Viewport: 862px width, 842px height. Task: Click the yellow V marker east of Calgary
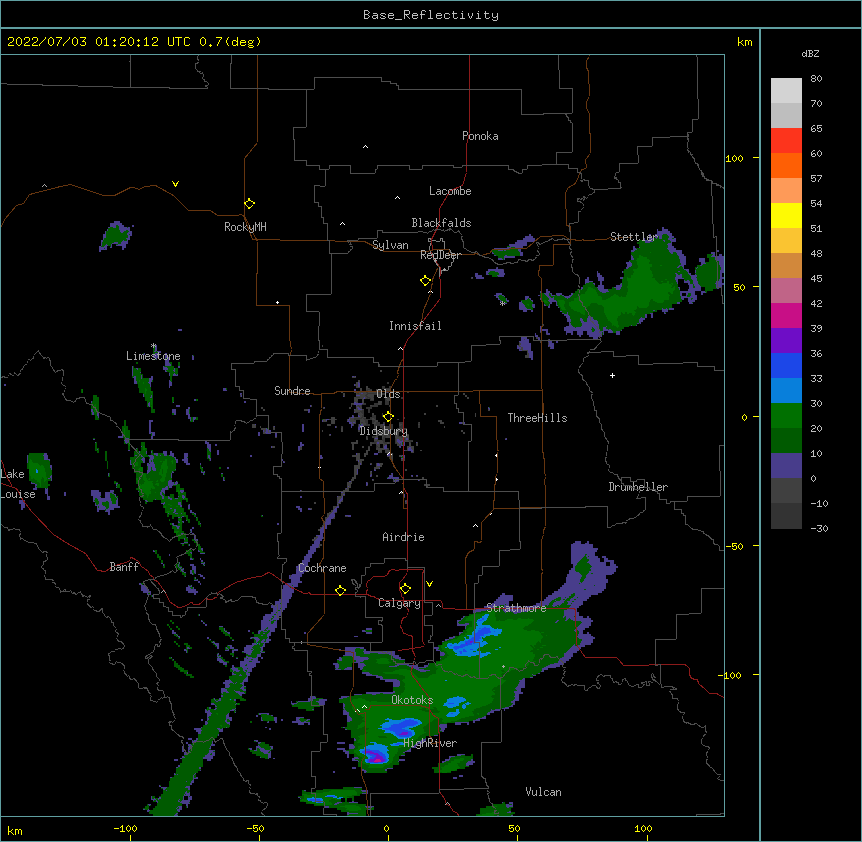click(x=429, y=584)
